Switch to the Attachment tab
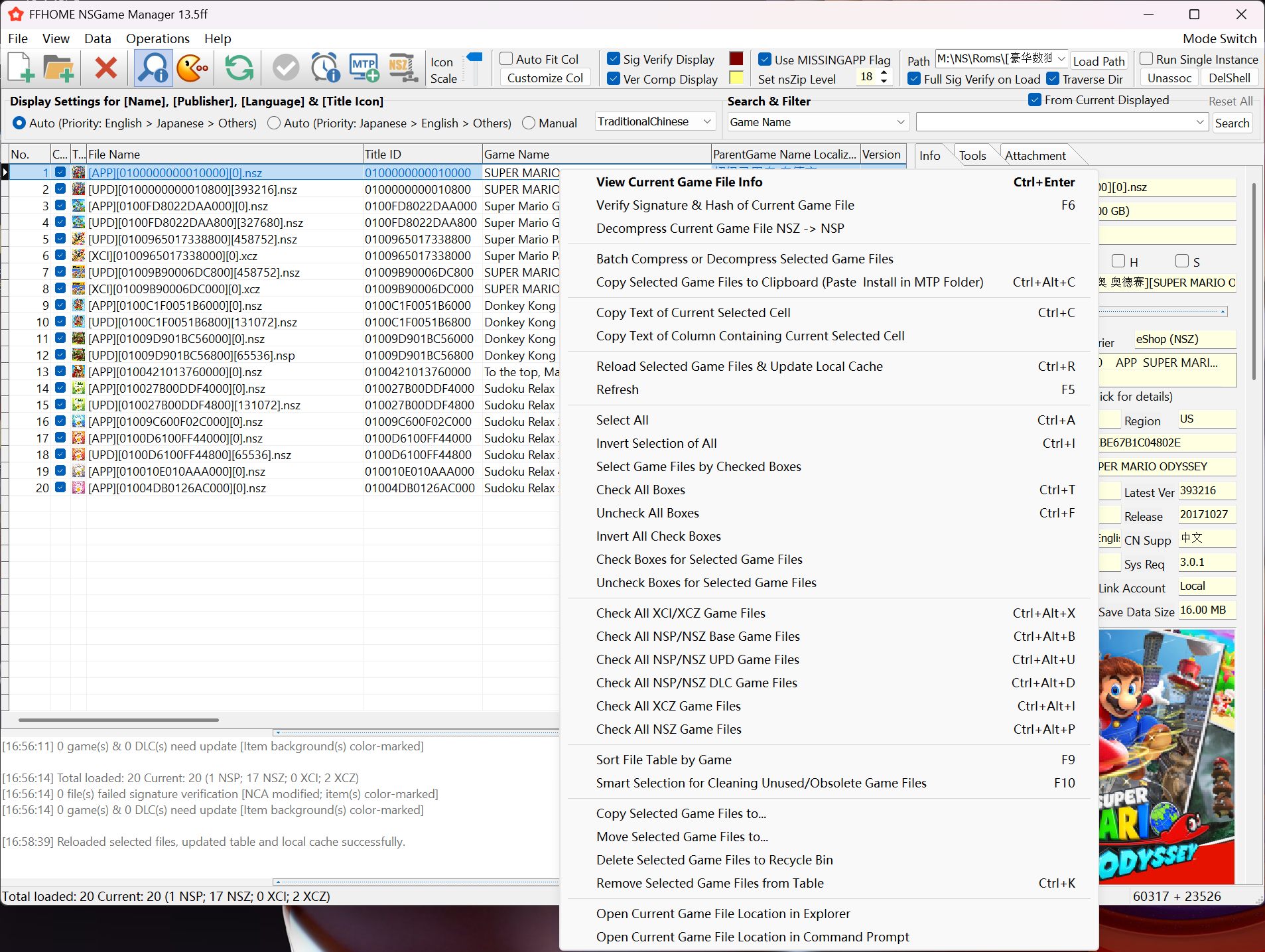Screen dimensions: 1265x952 (1035, 155)
